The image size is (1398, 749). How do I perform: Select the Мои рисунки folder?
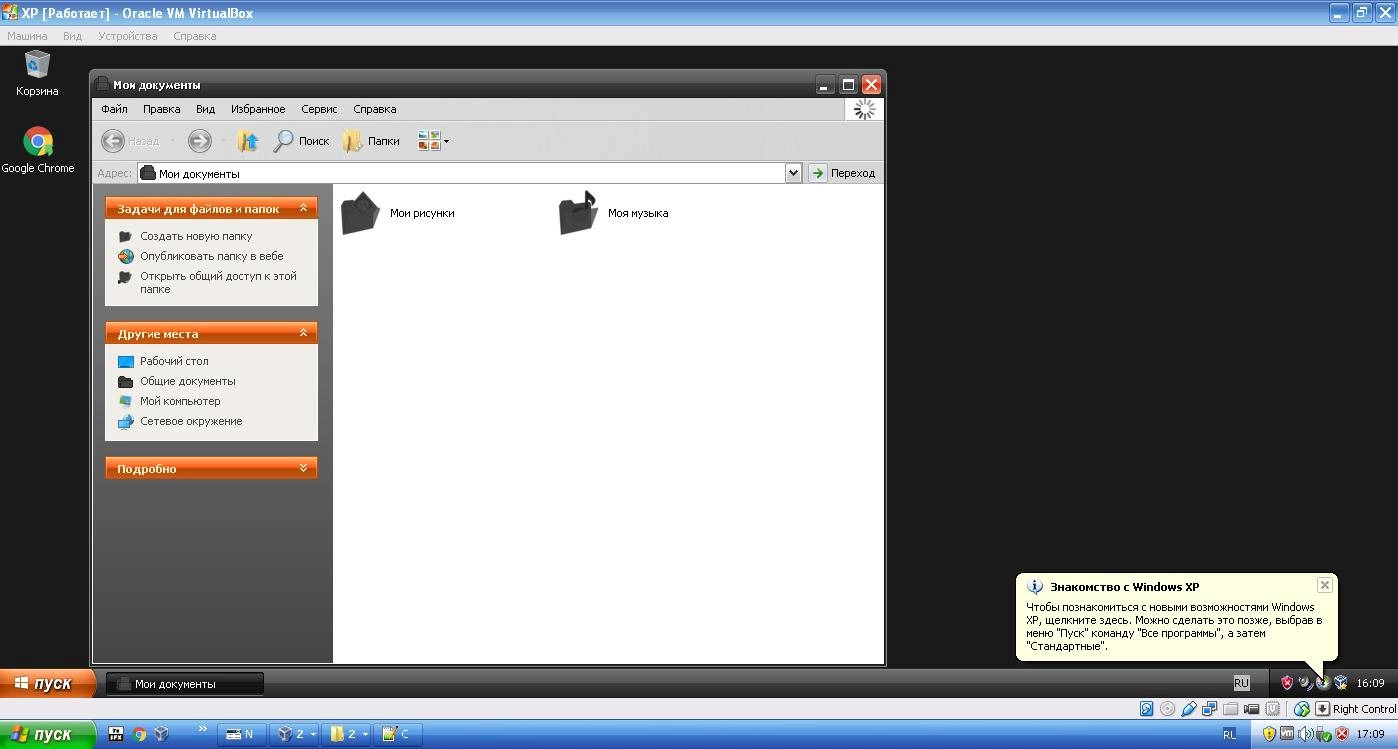398,213
